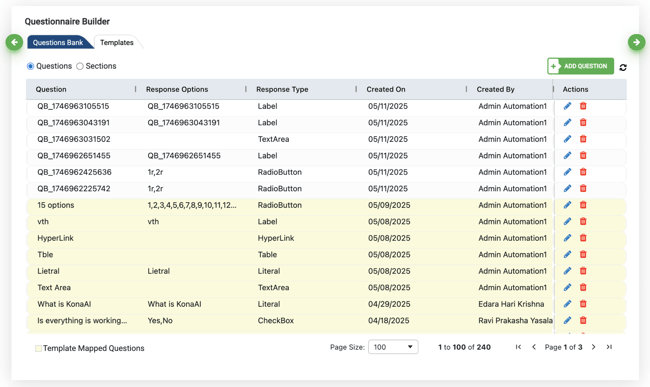650x387 pixels.
Task: Delete the 'Is everything is working' question
Action: (583, 320)
